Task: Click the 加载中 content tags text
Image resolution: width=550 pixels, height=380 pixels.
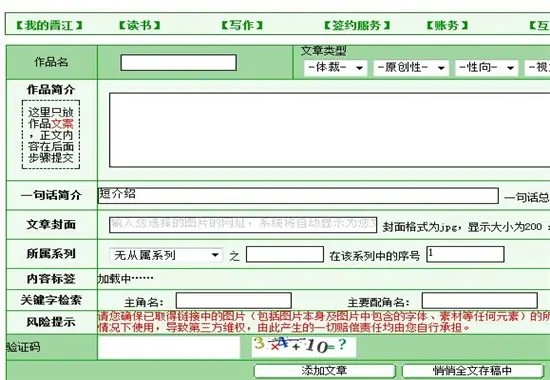Action: tap(126, 279)
